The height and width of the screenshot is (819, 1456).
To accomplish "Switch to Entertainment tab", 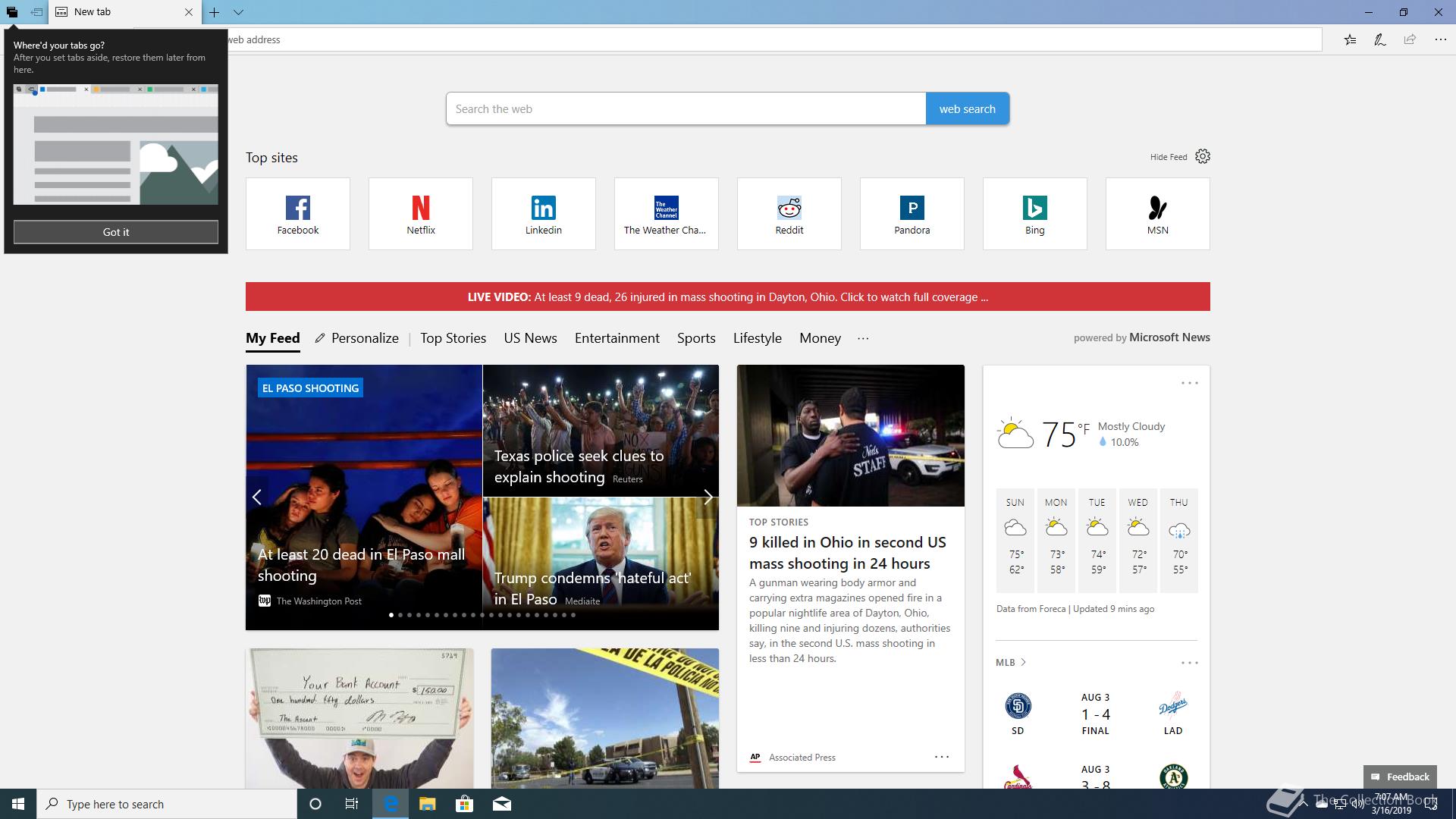I will click(617, 338).
